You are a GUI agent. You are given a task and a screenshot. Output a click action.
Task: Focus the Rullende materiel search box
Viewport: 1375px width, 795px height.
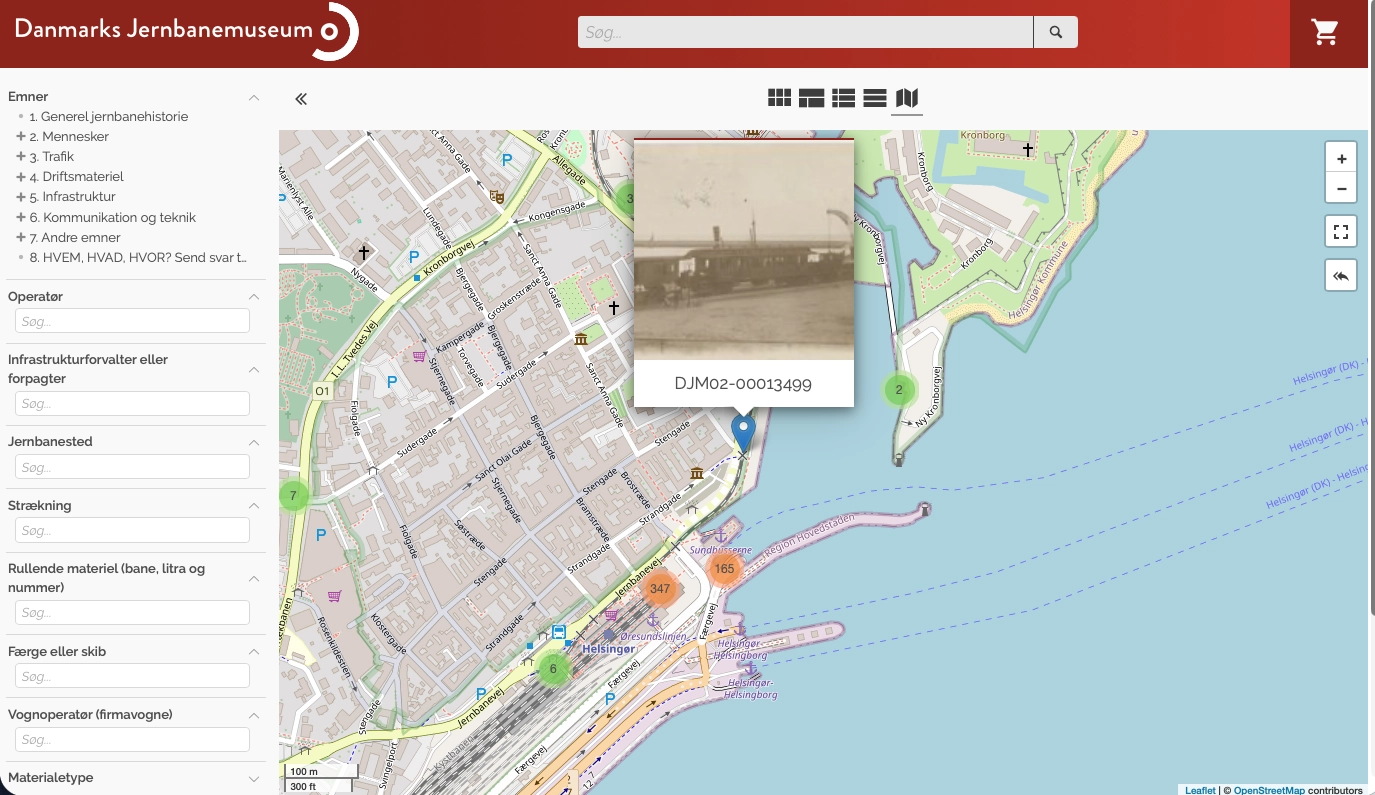click(132, 612)
